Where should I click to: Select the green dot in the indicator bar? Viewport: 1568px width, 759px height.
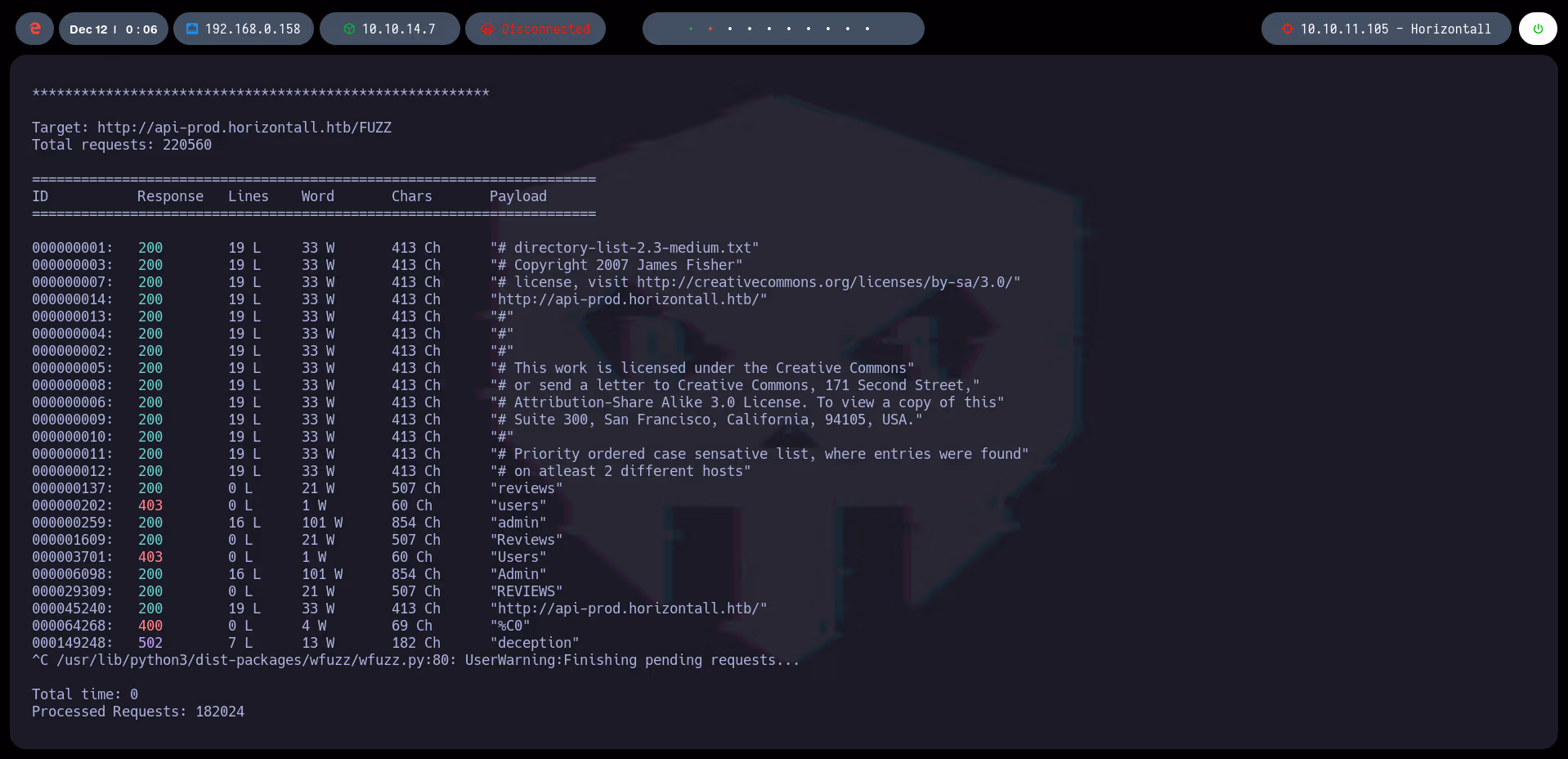[x=691, y=28]
